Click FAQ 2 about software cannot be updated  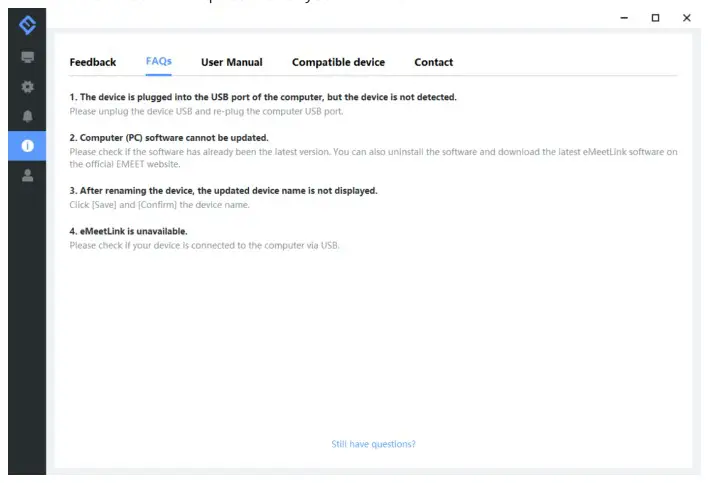pyautogui.click(x=169, y=137)
